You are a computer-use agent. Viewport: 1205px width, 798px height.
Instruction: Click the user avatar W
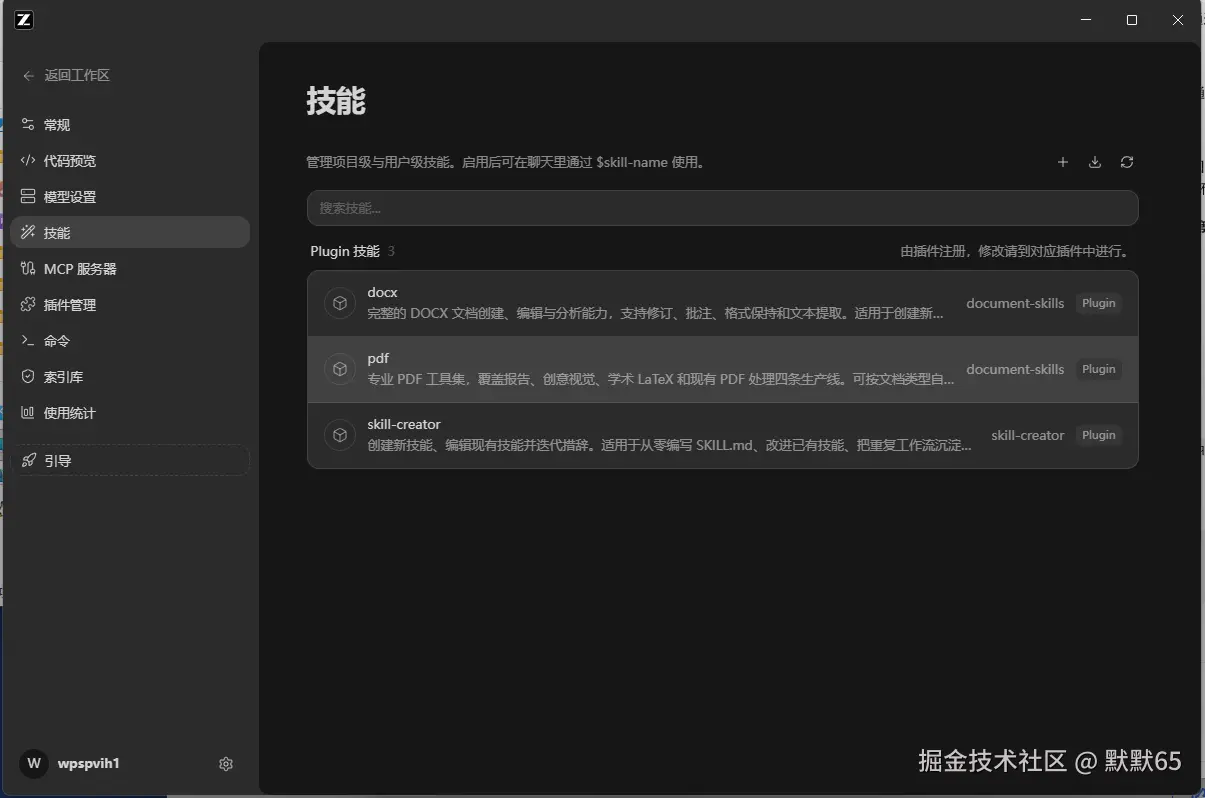pyautogui.click(x=34, y=764)
